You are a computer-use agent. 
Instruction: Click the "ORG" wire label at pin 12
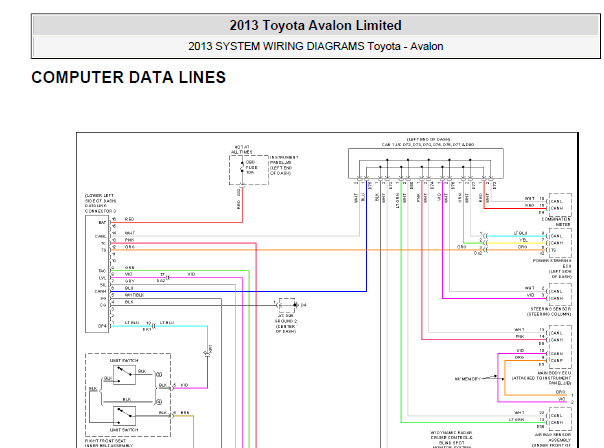[130, 247]
